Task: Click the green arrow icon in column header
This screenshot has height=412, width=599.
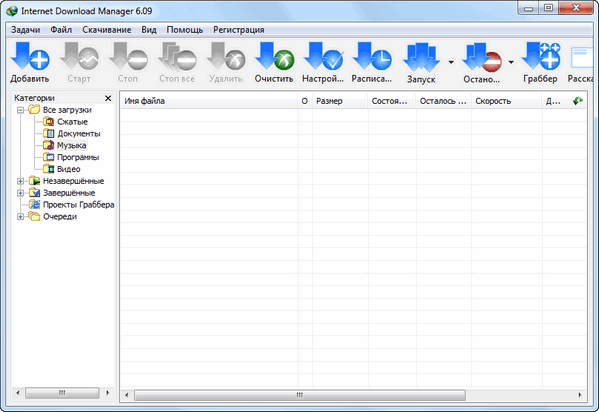Action: (578, 101)
